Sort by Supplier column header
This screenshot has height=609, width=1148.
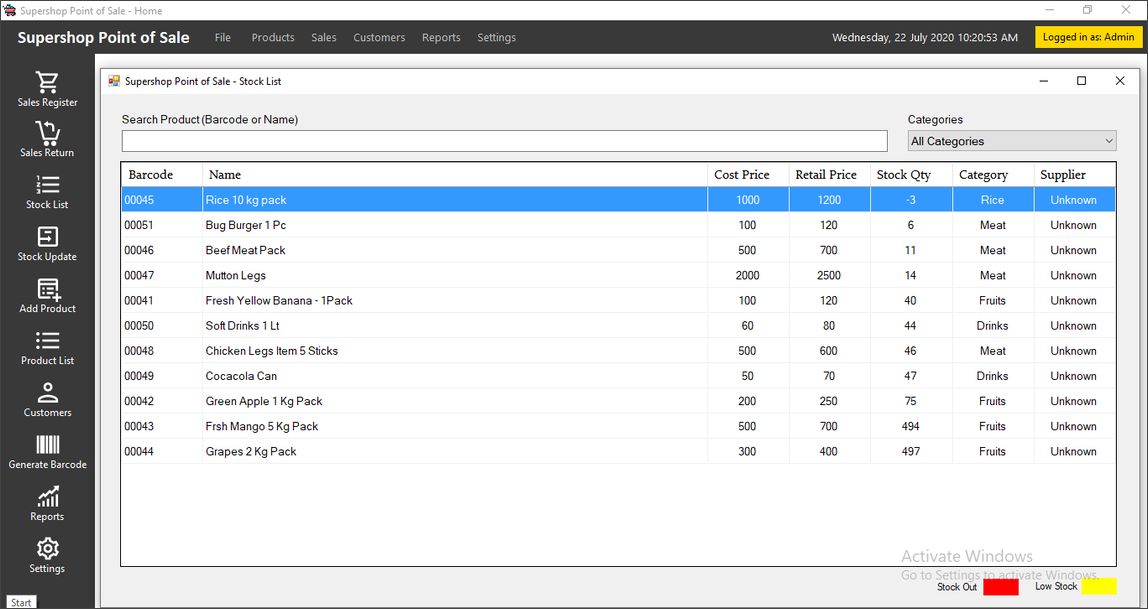click(x=1075, y=175)
